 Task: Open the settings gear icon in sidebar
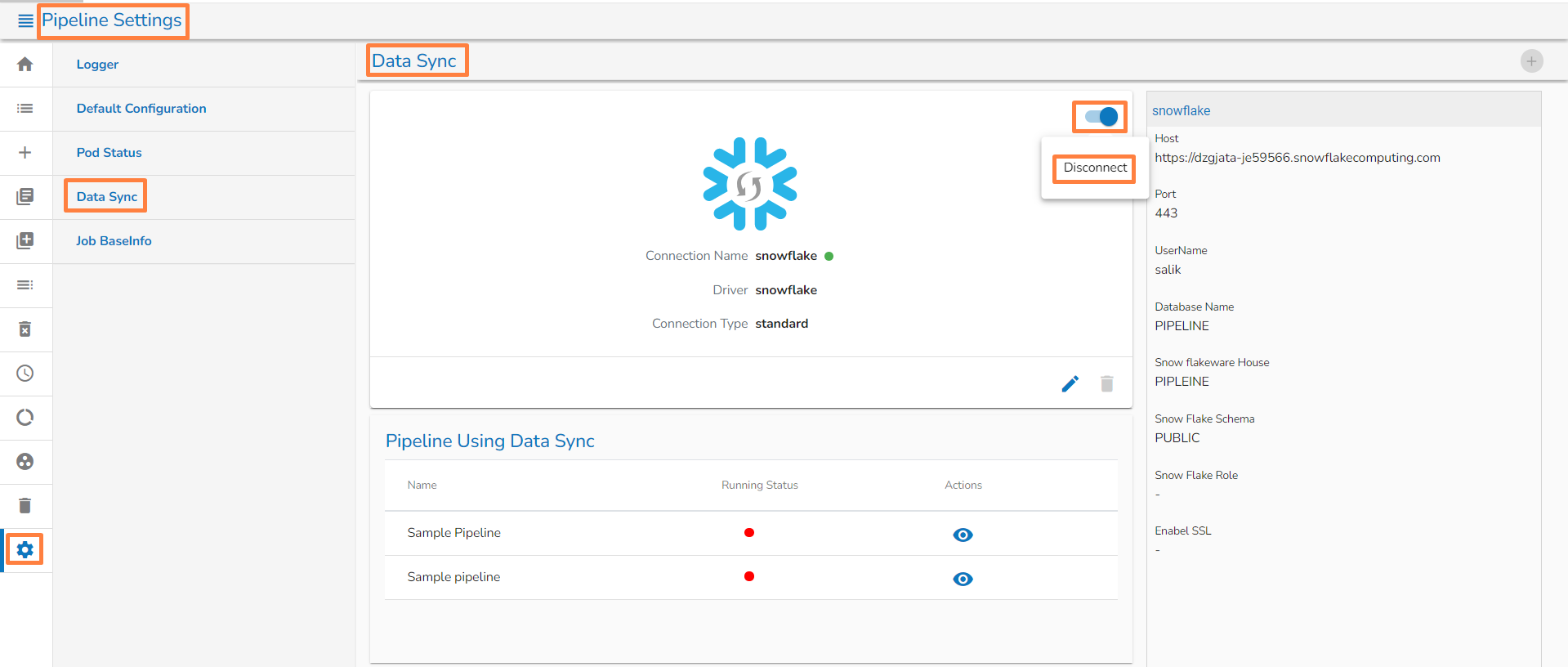pyautogui.click(x=25, y=550)
